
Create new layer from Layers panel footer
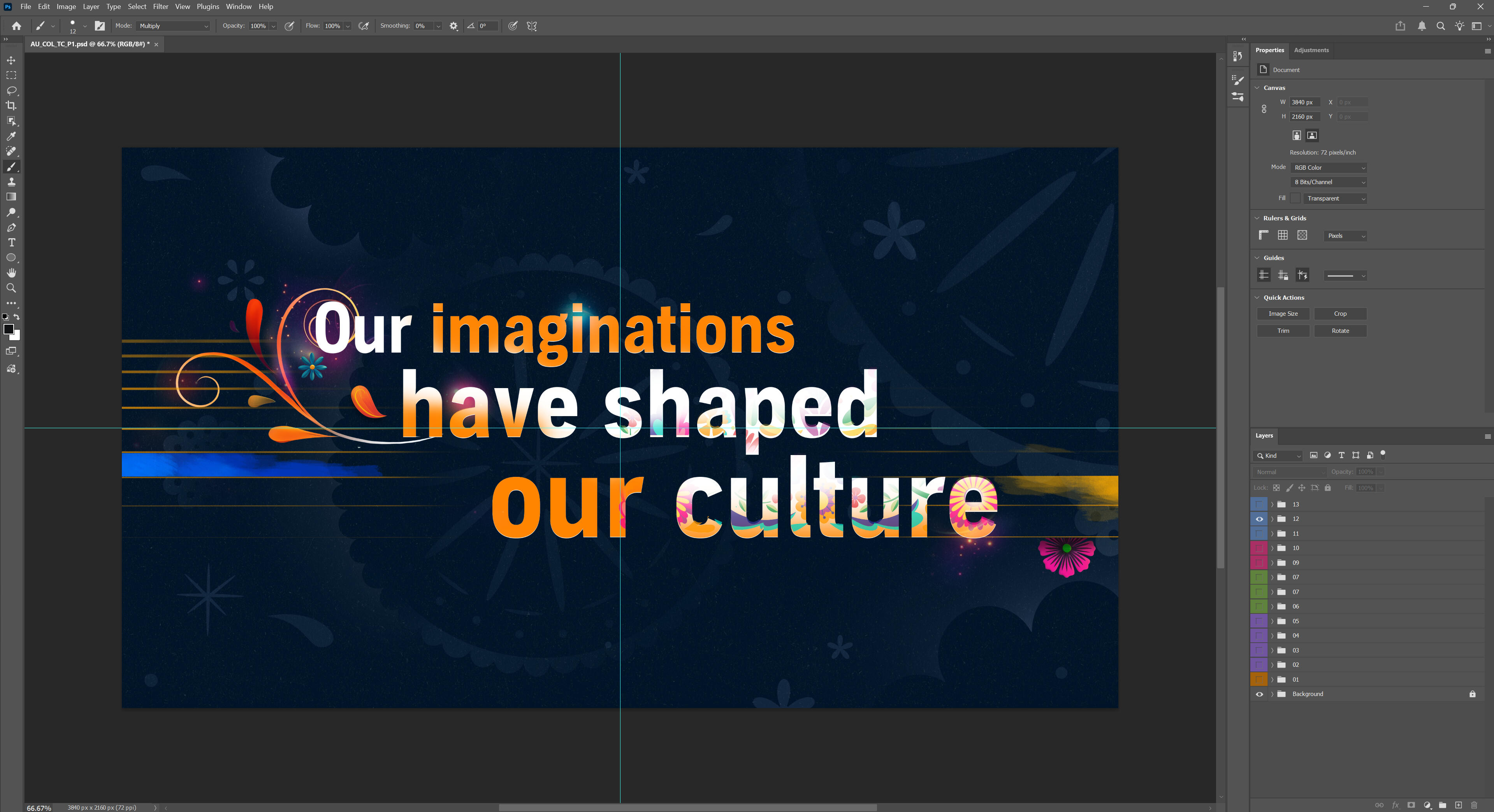(1458, 805)
